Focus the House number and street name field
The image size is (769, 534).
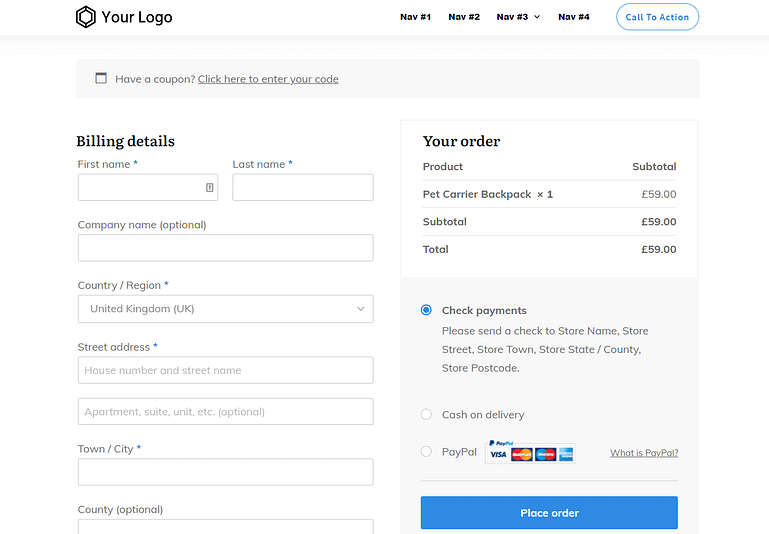(226, 370)
